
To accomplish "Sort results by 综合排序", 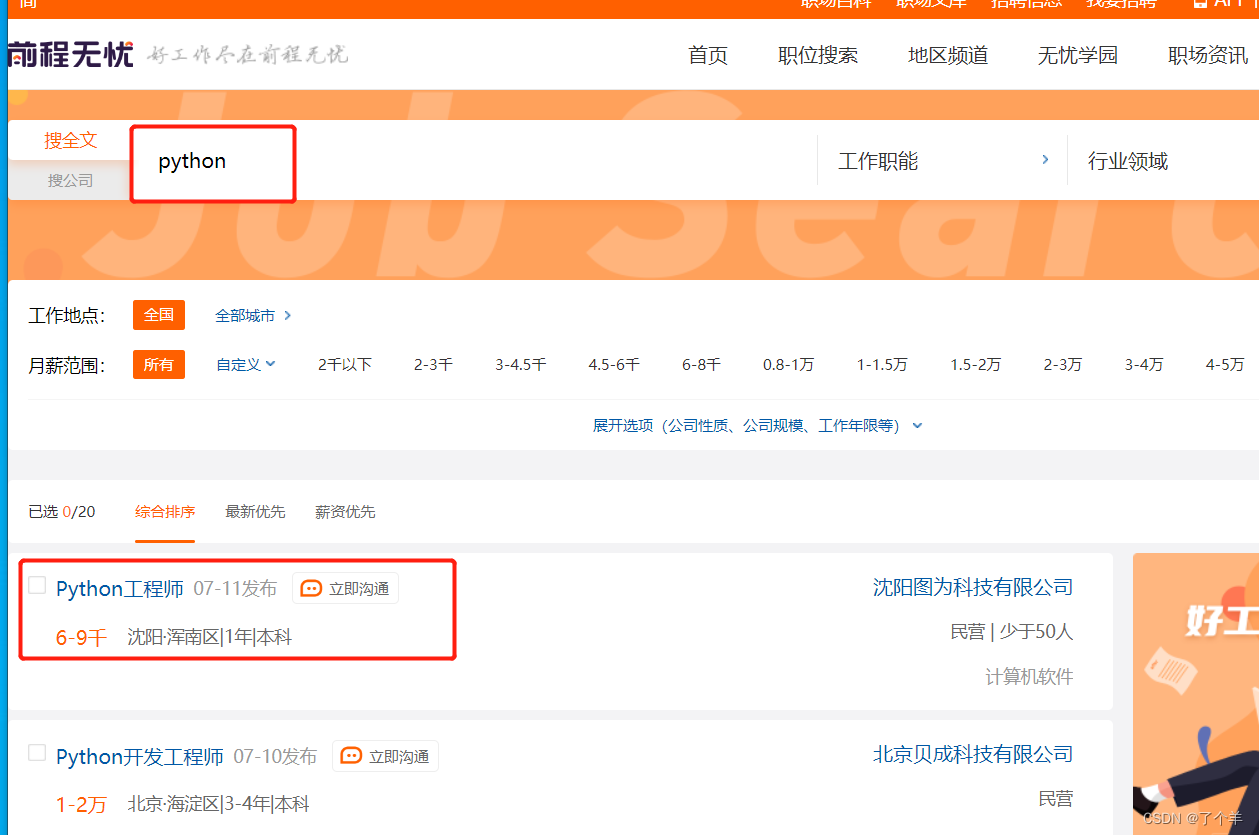I will 165,512.
